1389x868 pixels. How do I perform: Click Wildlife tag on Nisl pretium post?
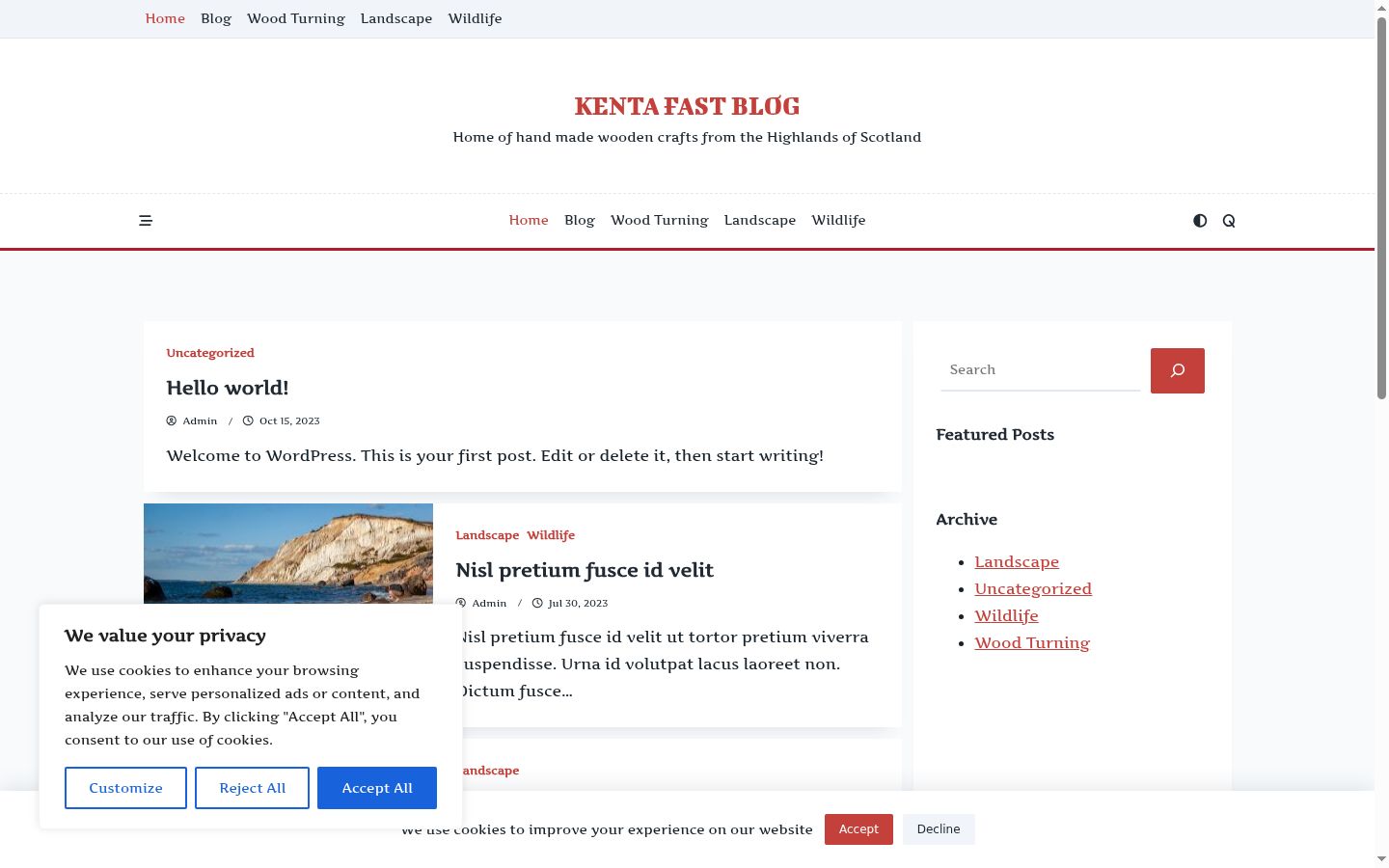tap(551, 535)
